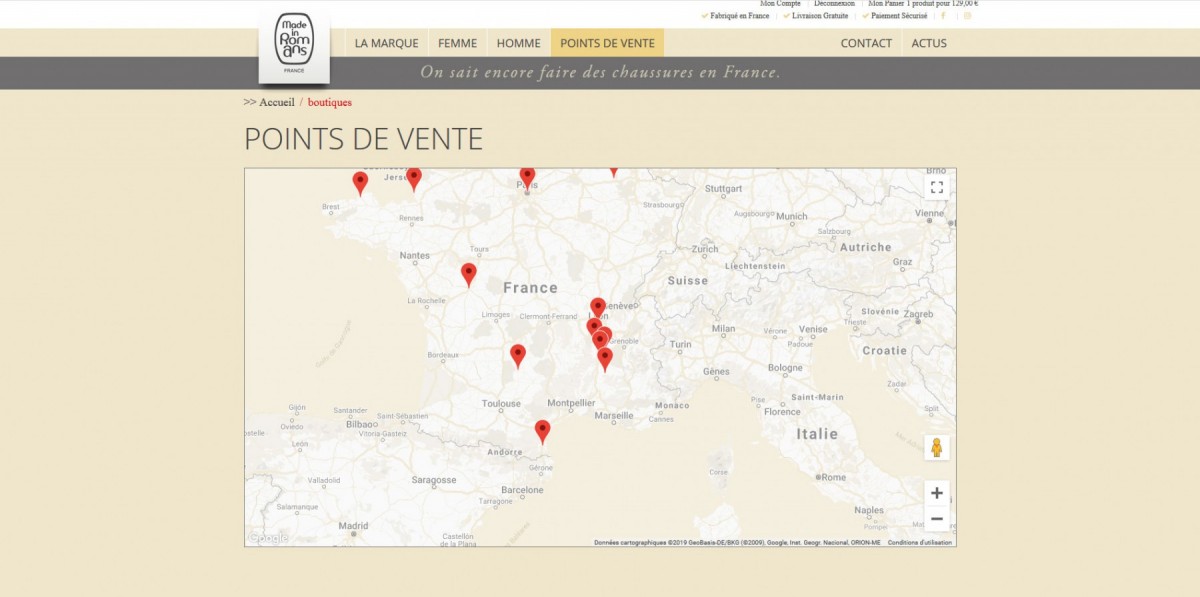Image resolution: width=1200 pixels, height=597 pixels.
Task: Click the Marseille label on the map
Action: tap(613, 416)
